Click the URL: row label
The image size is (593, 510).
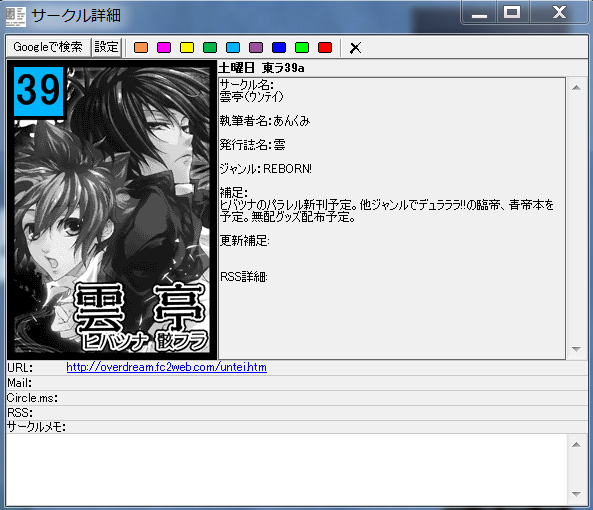[20, 367]
